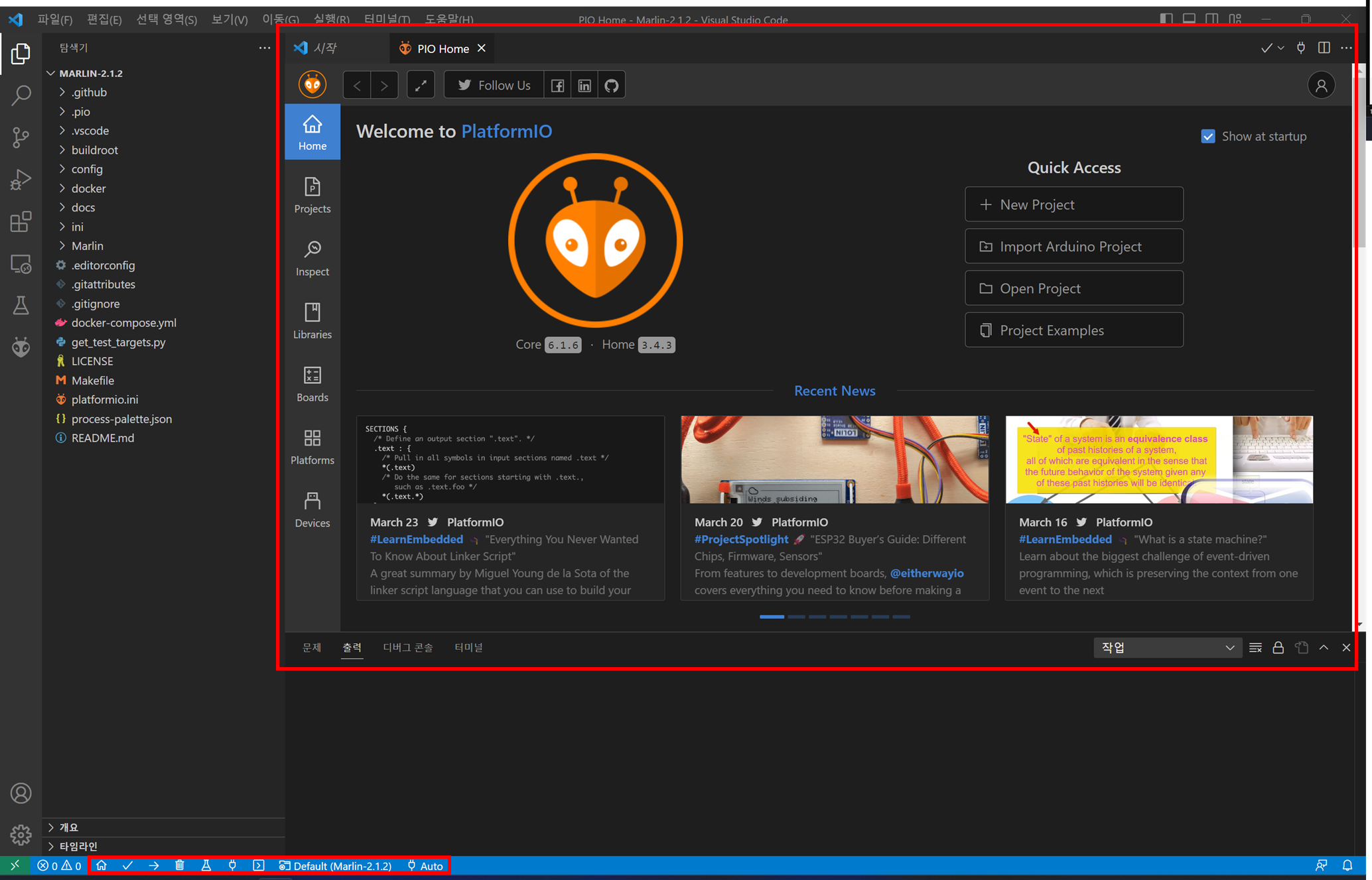
Task: Open PlatformIO GitHub page icon
Action: (612, 86)
